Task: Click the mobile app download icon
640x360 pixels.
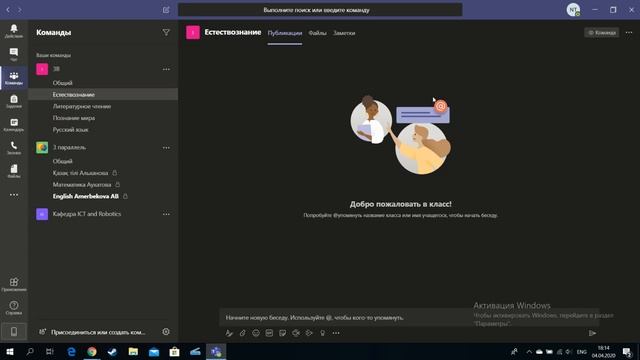Action: tap(13, 332)
